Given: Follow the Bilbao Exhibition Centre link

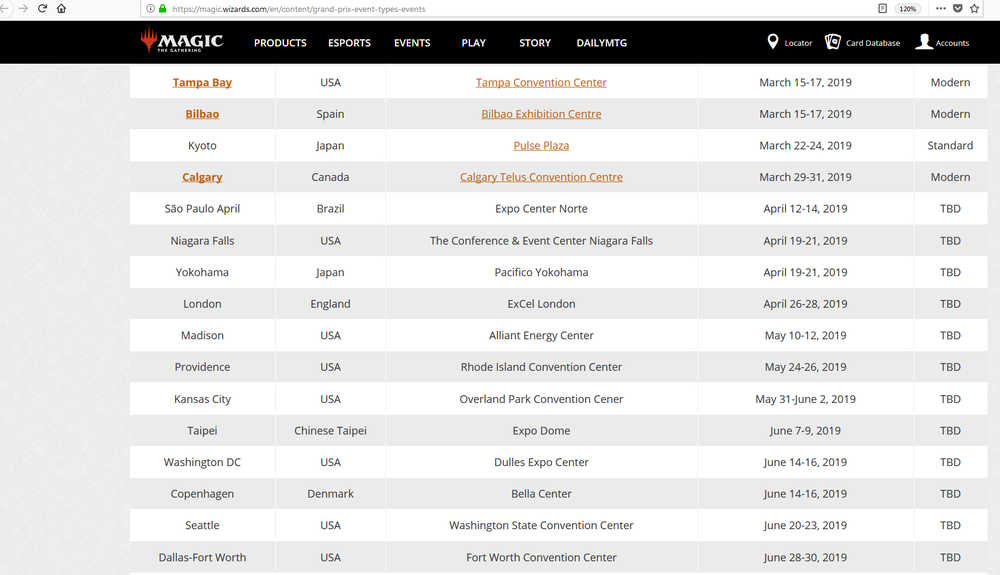Looking at the screenshot, I should tap(541, 114).
